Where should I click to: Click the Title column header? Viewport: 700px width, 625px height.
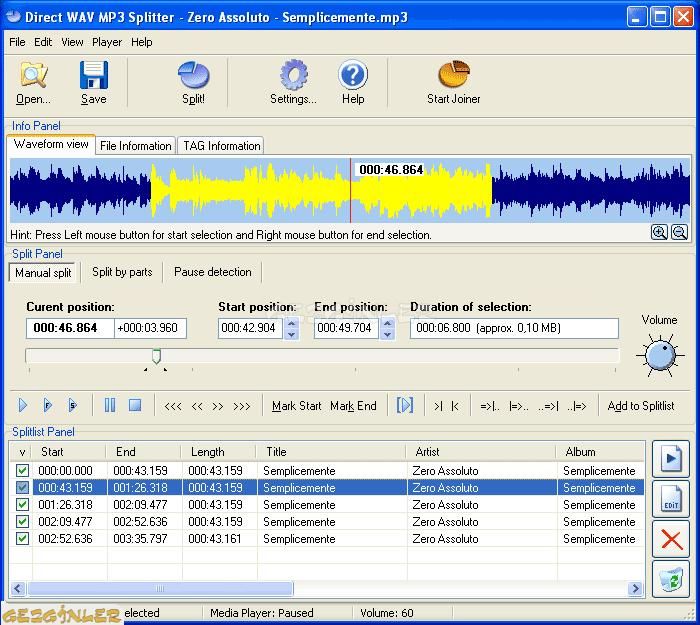tap(331, 452)
